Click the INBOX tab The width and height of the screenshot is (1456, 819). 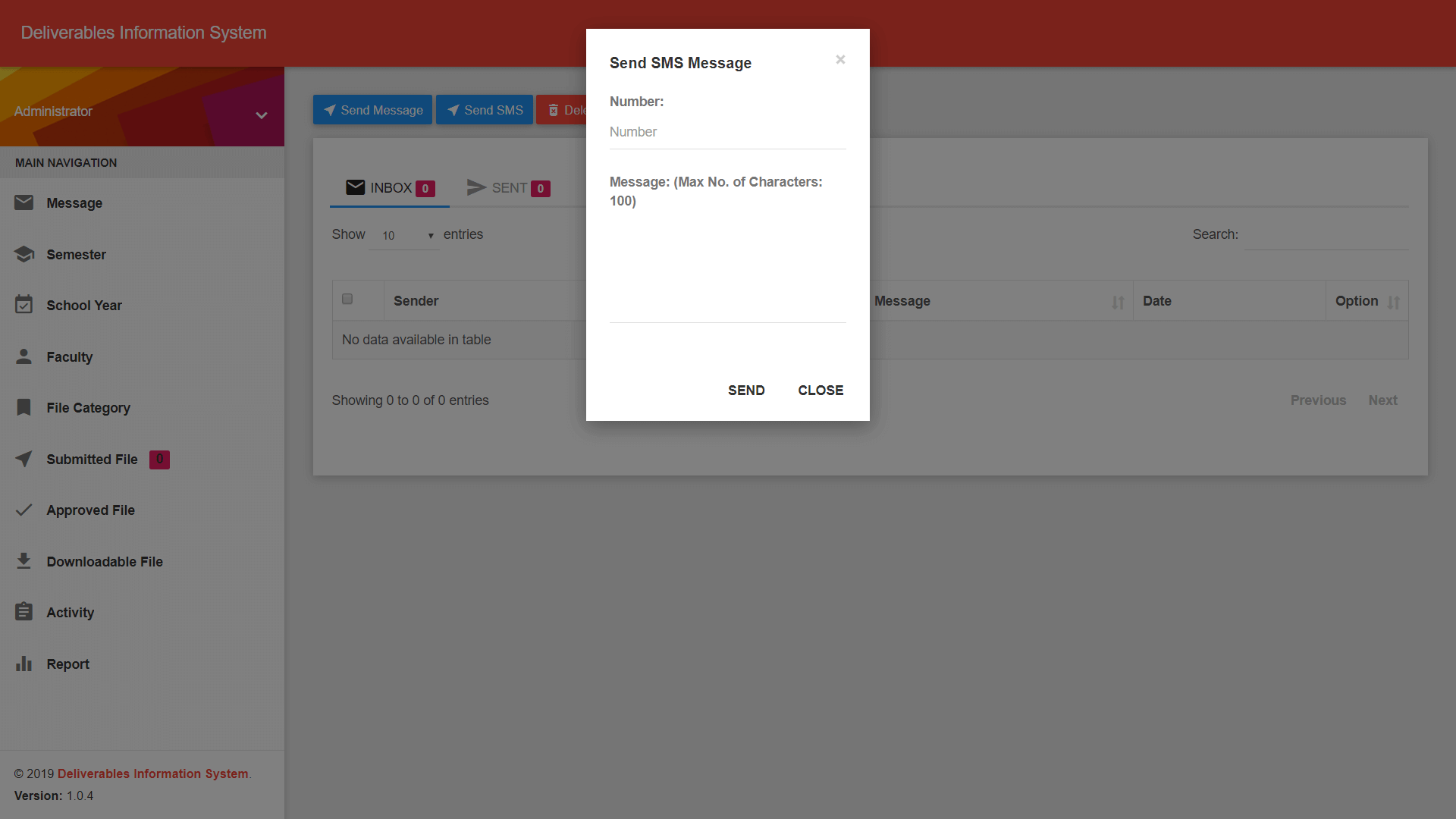point(390,187)
